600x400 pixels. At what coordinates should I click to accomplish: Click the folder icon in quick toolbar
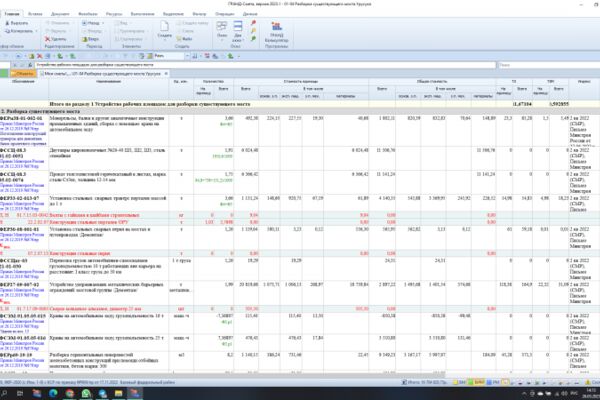[32, 56]
